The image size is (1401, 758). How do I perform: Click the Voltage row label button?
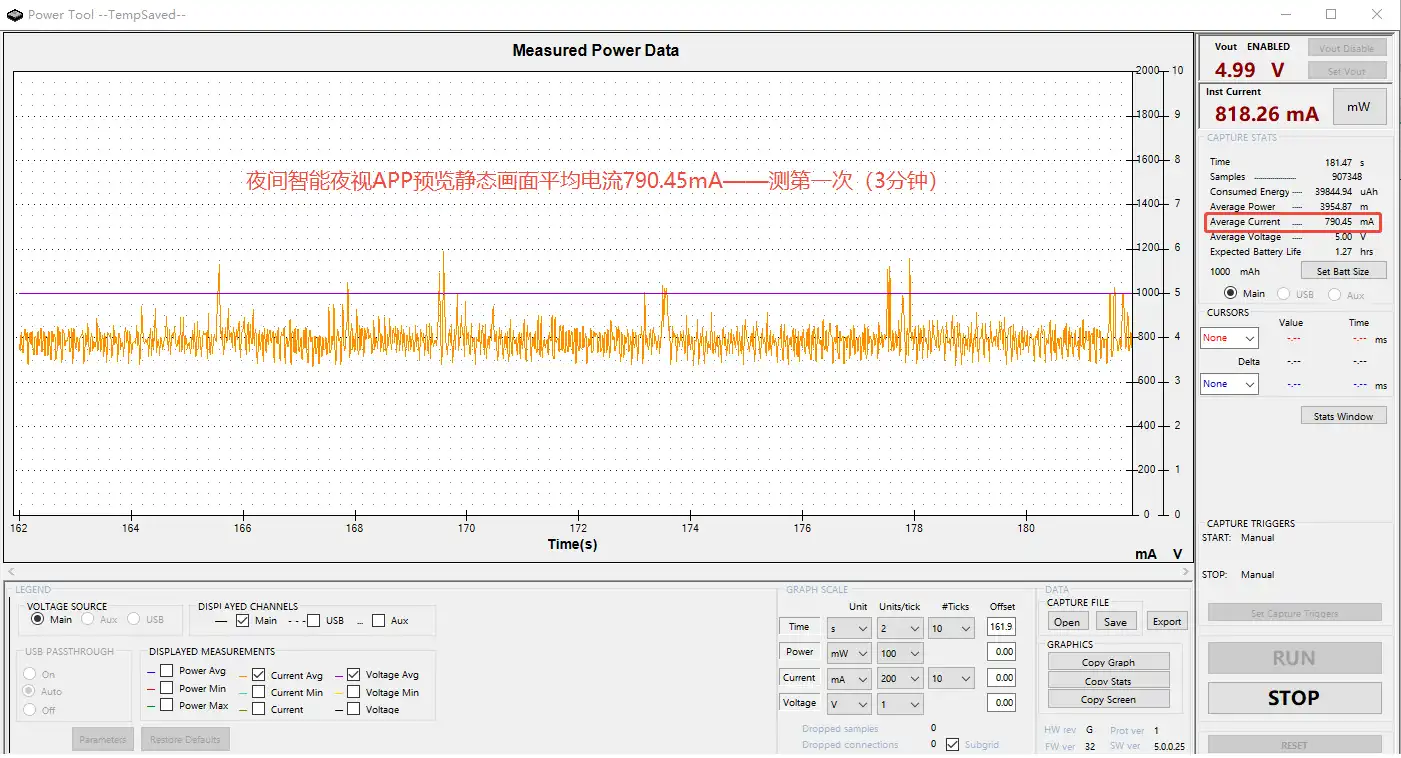click(799, 703)
